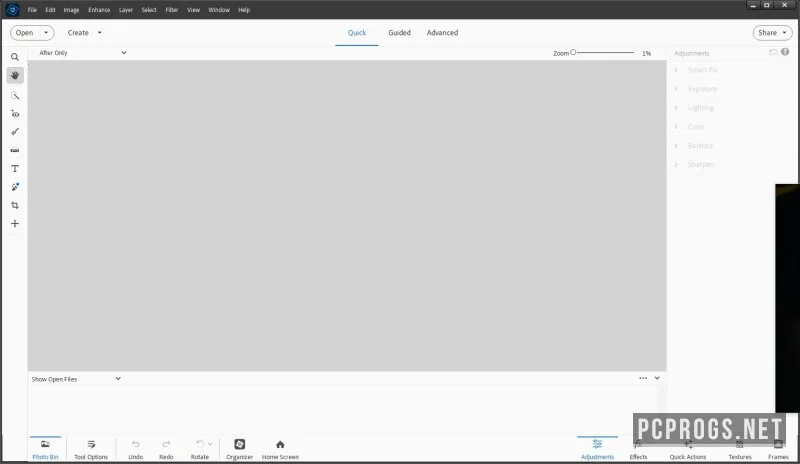This screenshot has width=800, height=464.
Task: Switch to the Guided mode tab
Action: coord(399,33)
